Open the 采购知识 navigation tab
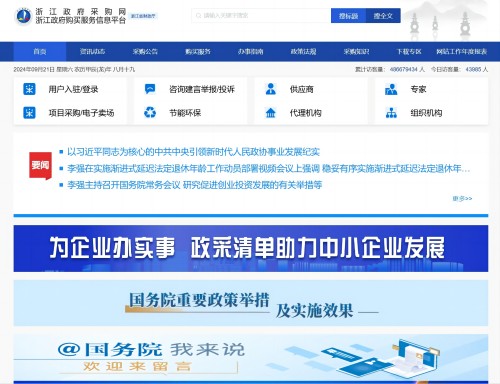 point(356,51)
